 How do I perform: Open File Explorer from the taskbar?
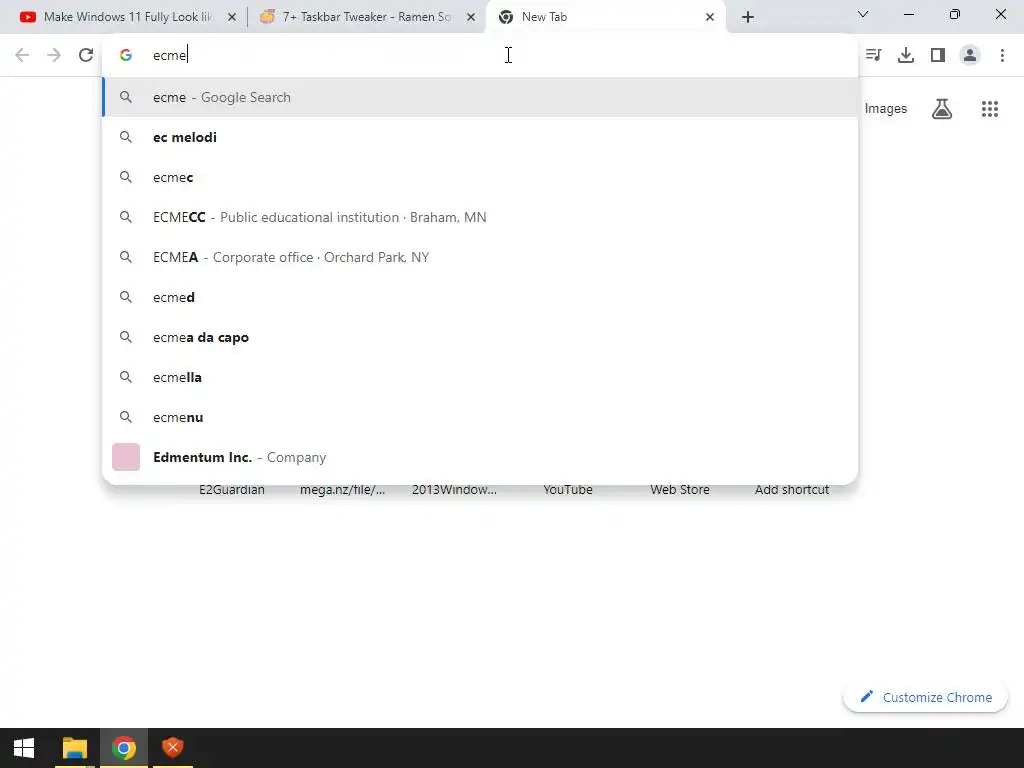pos(74,748)
